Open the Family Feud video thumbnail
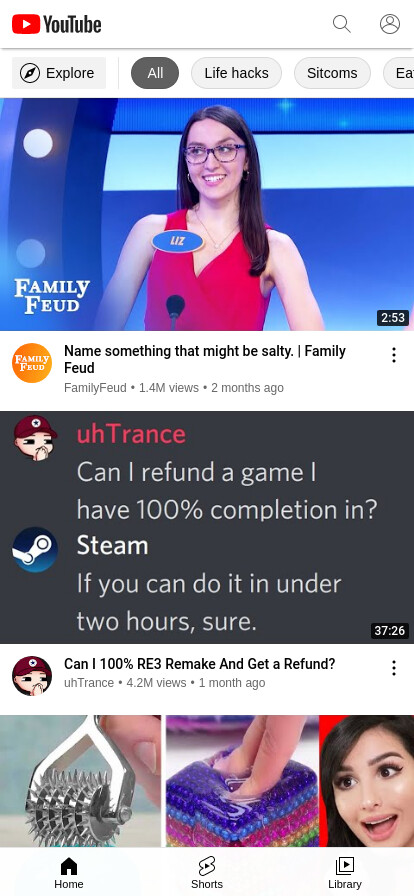 (207, 214)
